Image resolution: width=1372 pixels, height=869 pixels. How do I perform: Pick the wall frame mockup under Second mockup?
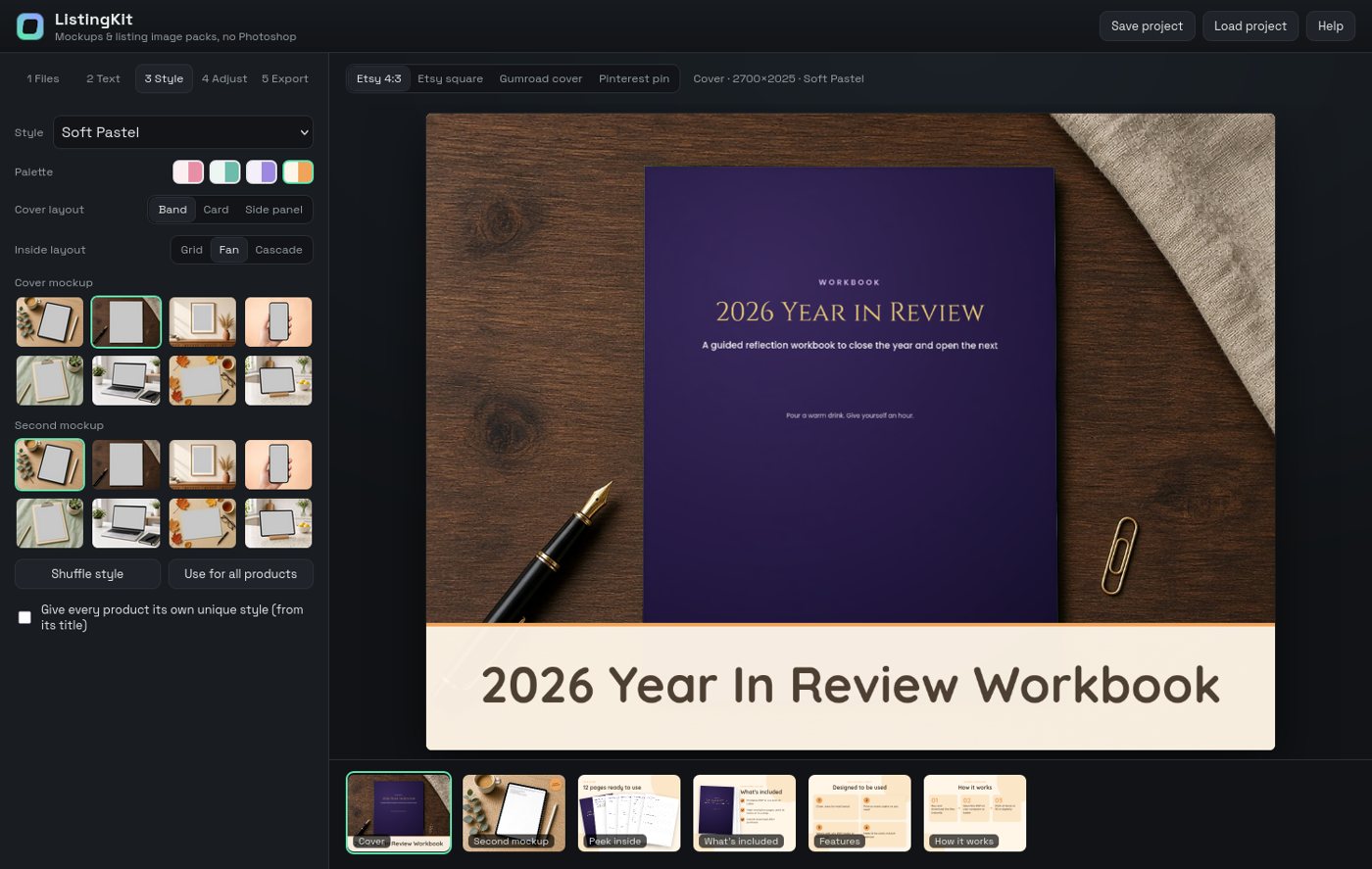click(x=203, y=464)
